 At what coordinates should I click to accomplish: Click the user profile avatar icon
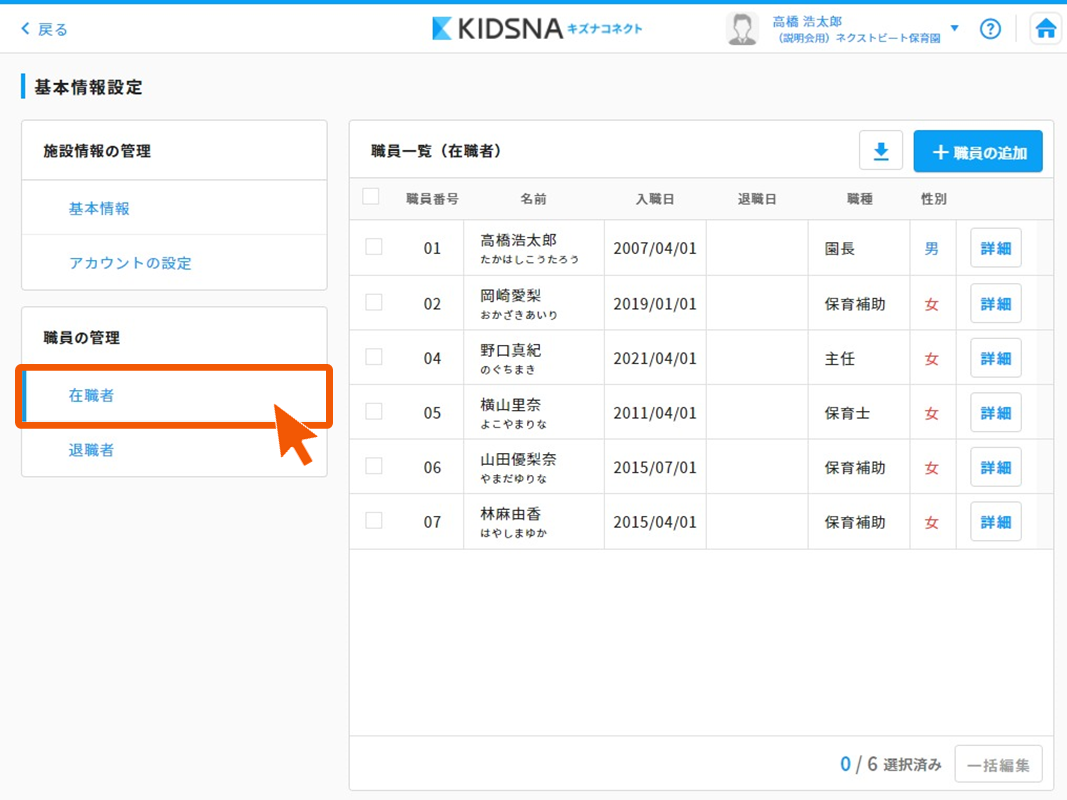coord(742,29)
